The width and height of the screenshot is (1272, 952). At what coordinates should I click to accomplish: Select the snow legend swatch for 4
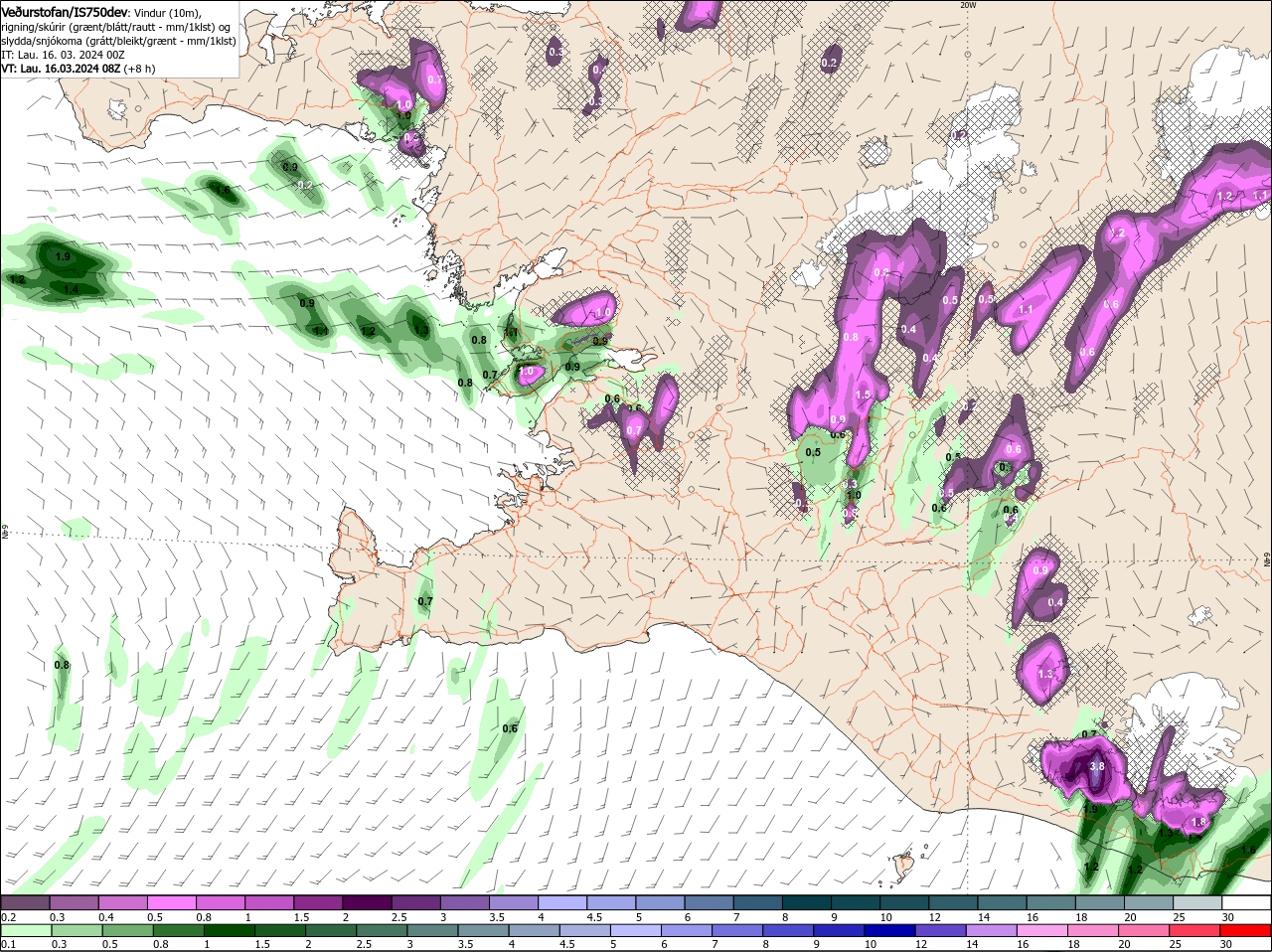(562, 902)
